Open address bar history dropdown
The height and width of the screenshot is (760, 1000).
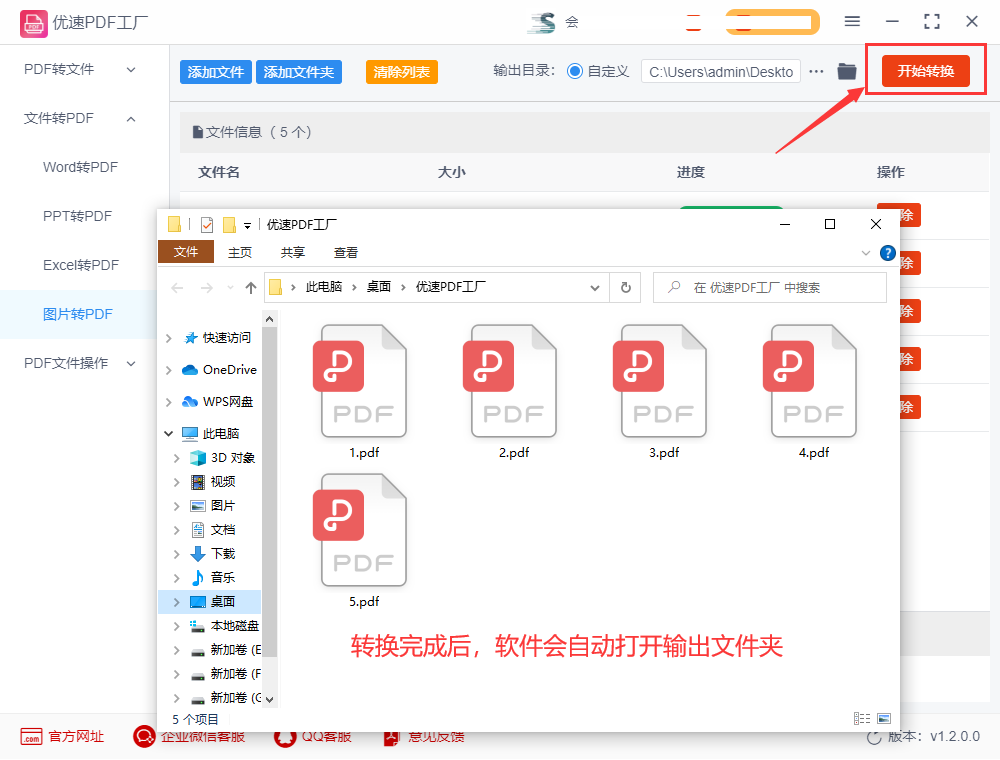click(x=595, y=288)
